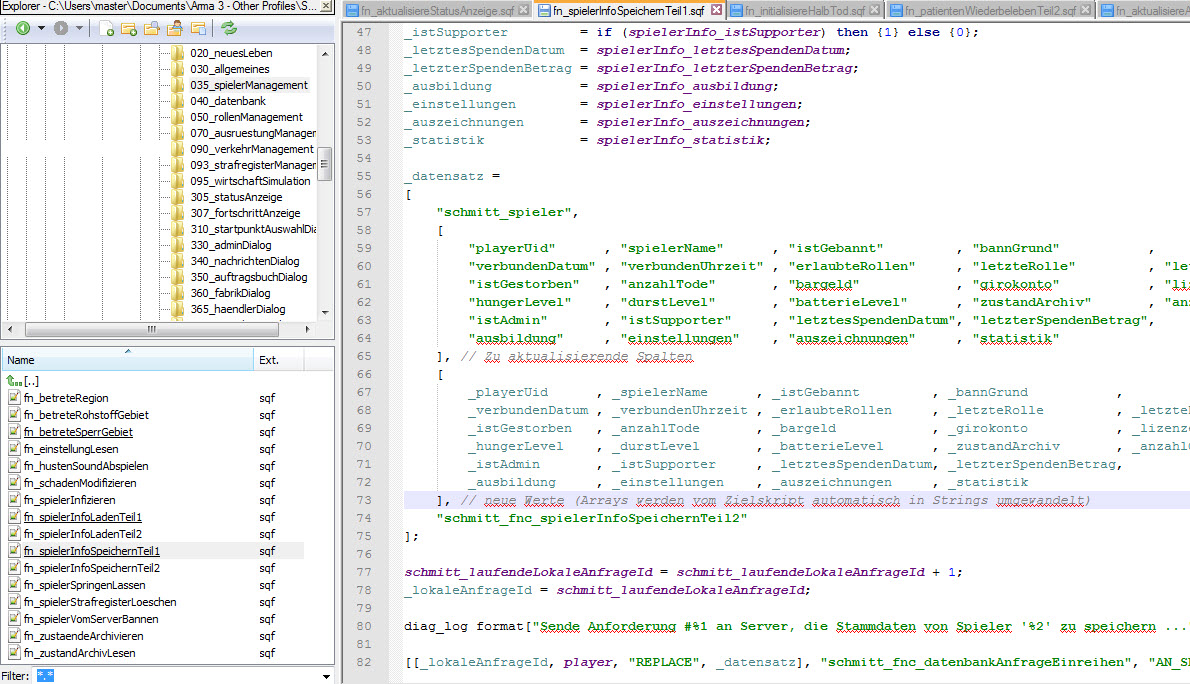Create a new folder in Explorer toolbar
Viewport: 1190px width, 684px height.
(x=129, y=29)
